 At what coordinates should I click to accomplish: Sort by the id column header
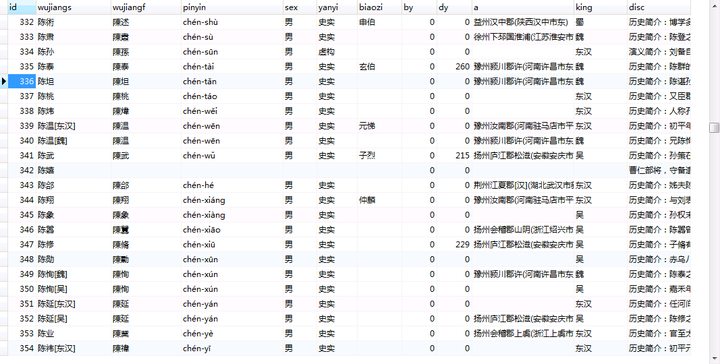(22, 7)
